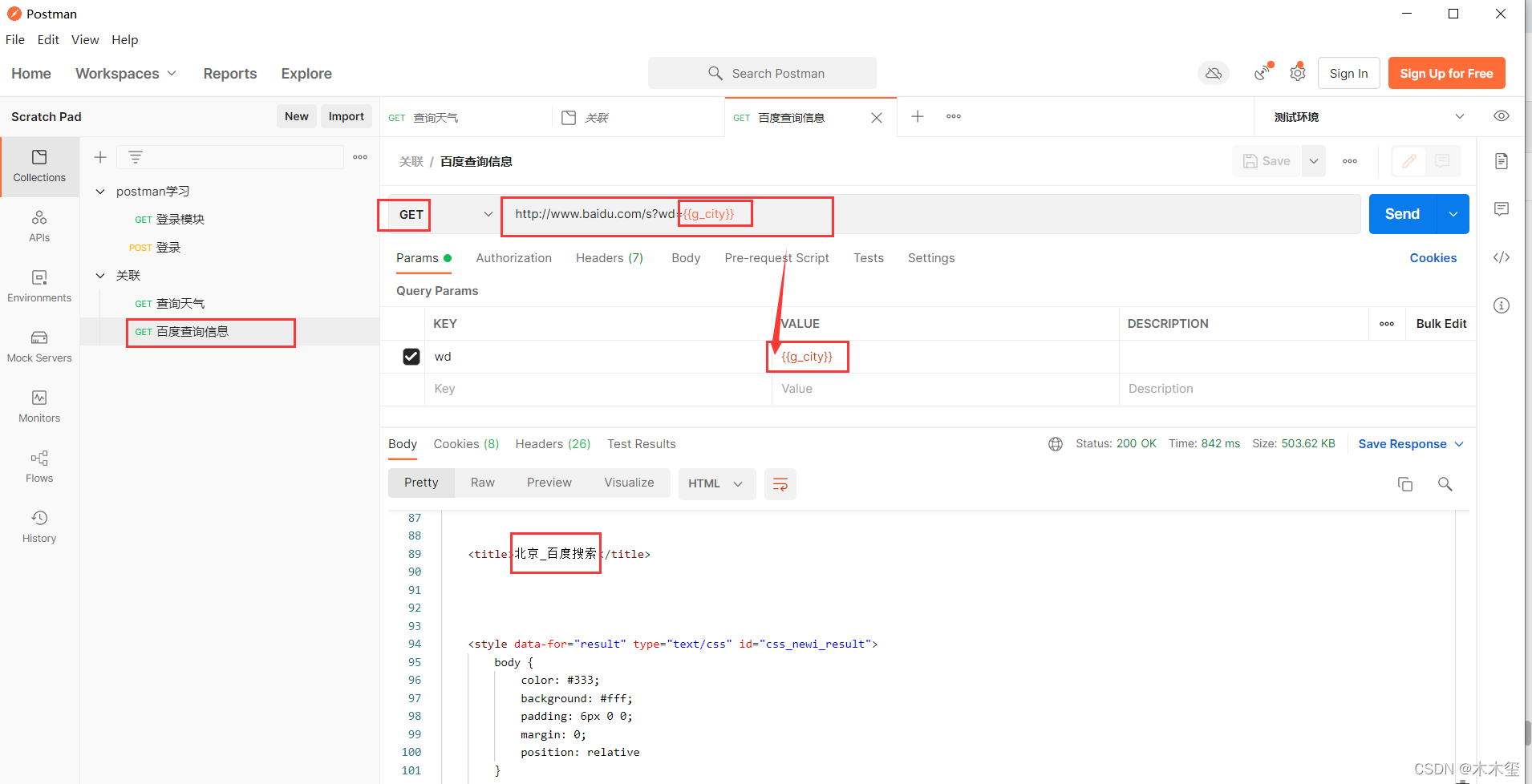Open documentation icon in right sidebar
This screenshot has height=784, width=1532.
point(1502,161)
